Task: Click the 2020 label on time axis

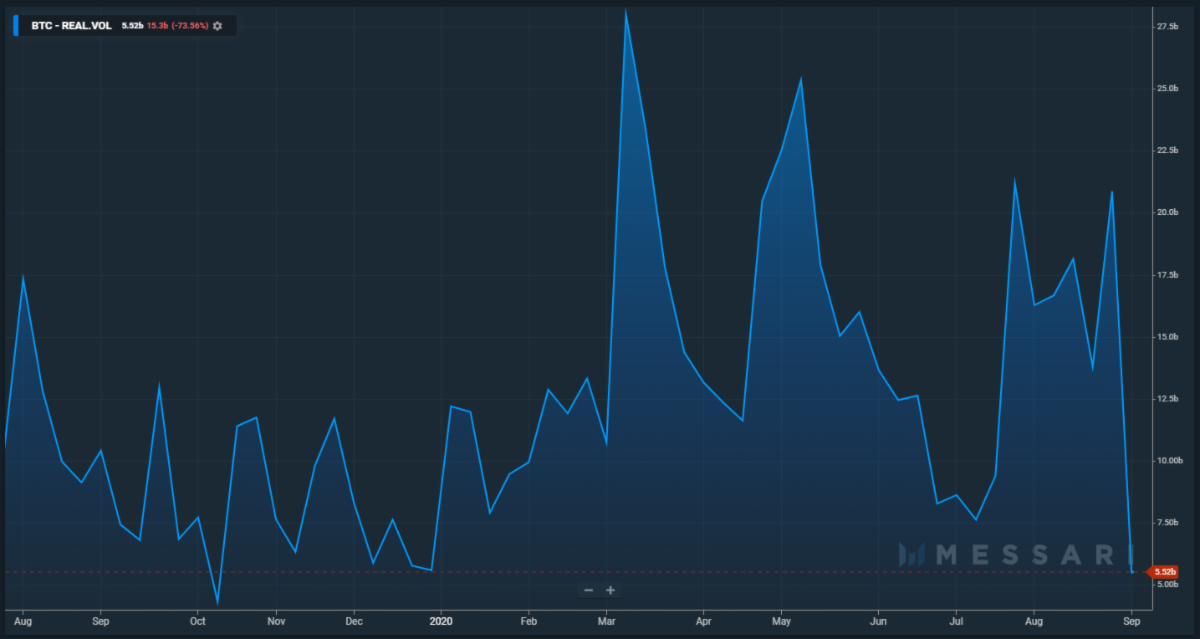Action: point(441,620)
